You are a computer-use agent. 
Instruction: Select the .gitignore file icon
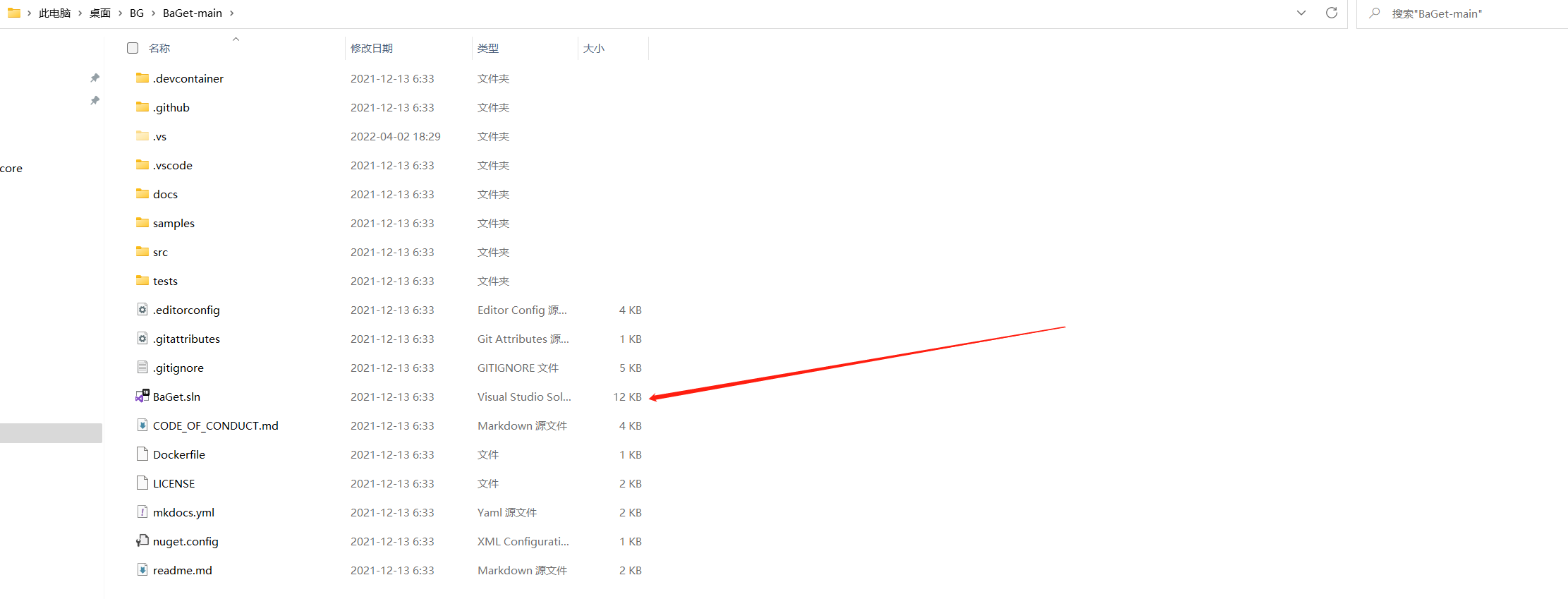tap(142, 368)
